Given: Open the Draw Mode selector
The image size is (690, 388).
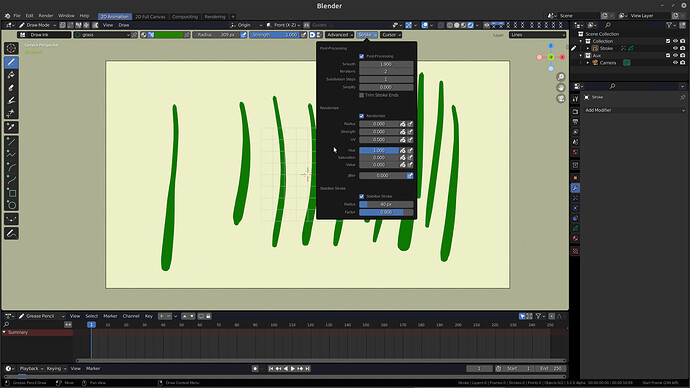Looking at the screenshot, I should coord(37,25).
